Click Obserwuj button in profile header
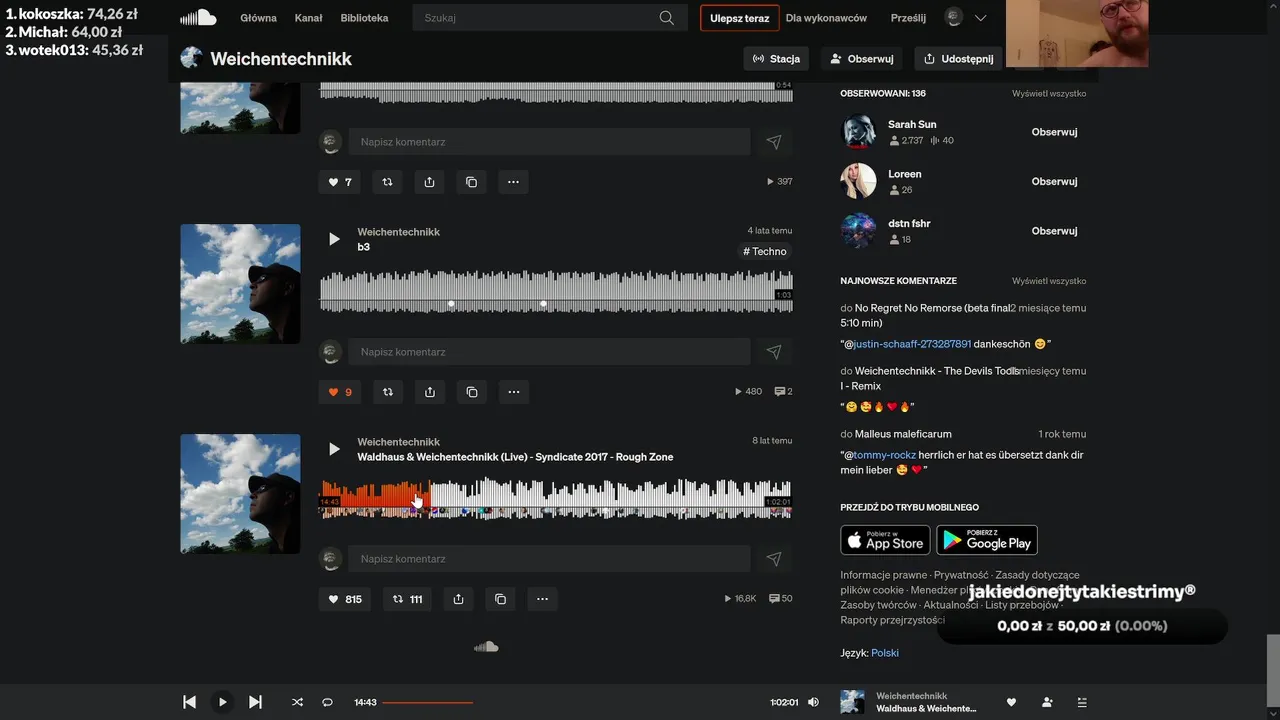The height and width of the screenshot is (720, 1280). (862, 59)
